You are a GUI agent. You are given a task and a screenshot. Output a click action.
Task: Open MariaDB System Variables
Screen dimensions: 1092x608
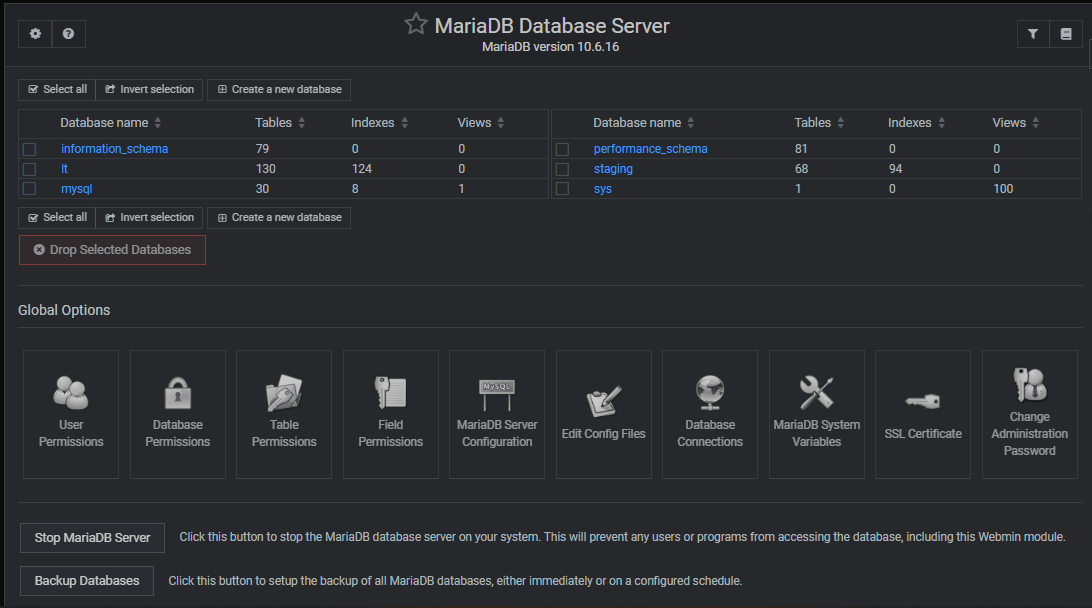tap(816, 413)
